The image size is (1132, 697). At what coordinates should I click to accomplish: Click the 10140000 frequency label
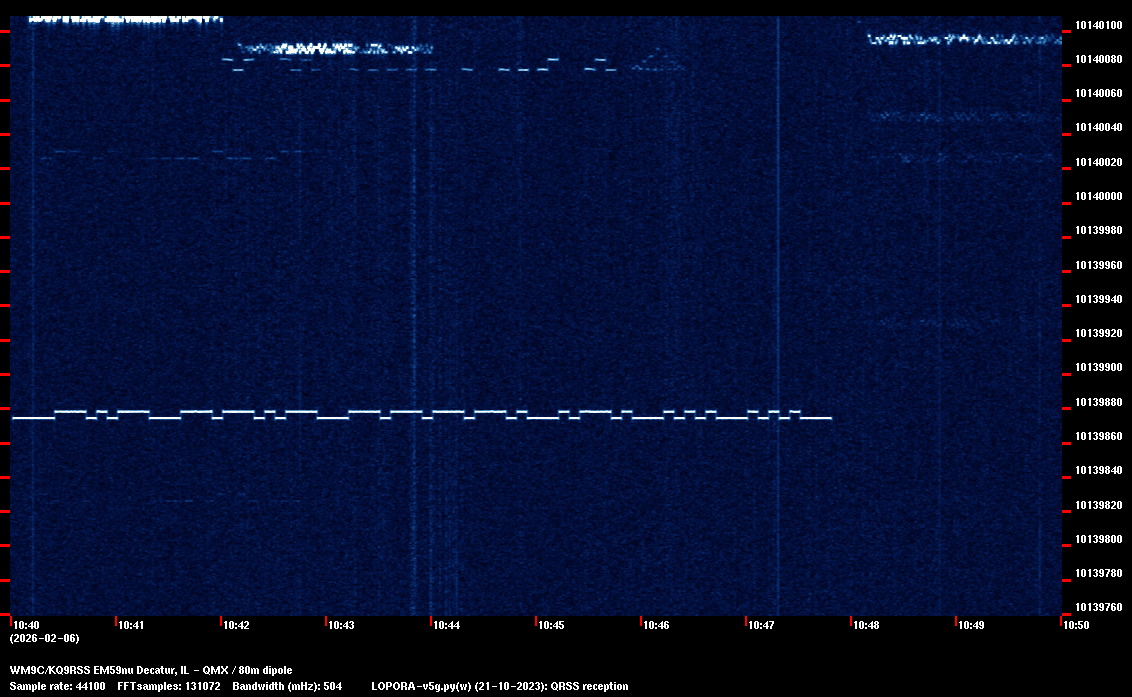click(1099, 196)
